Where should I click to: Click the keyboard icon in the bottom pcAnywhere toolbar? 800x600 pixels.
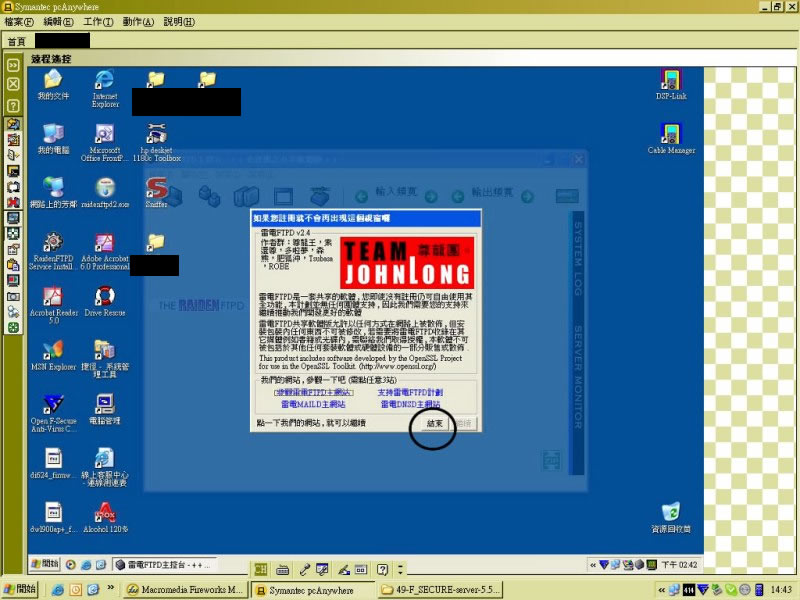click(x=282, y=569)
